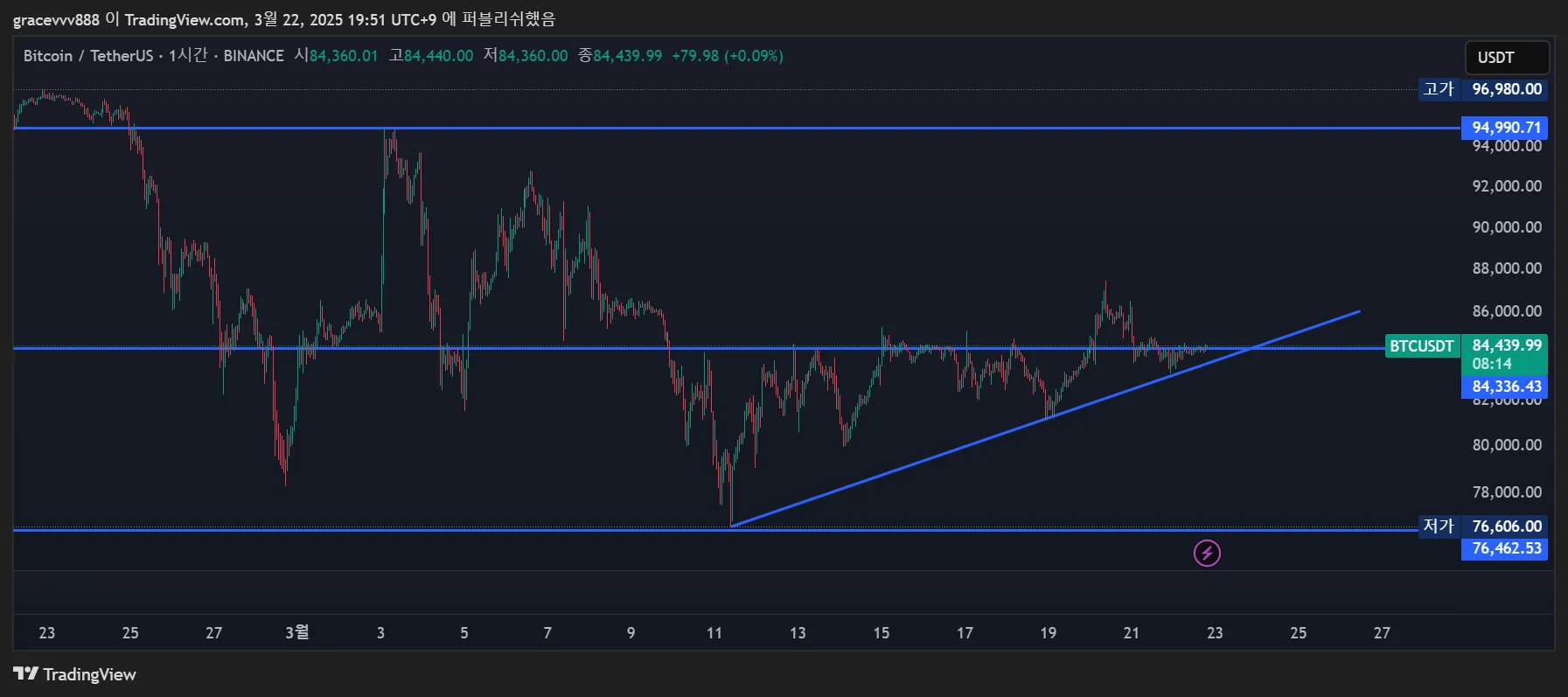Click the gracevvv888 publisher name
This screenshot has height=697, width=1568.
(56, 19)
